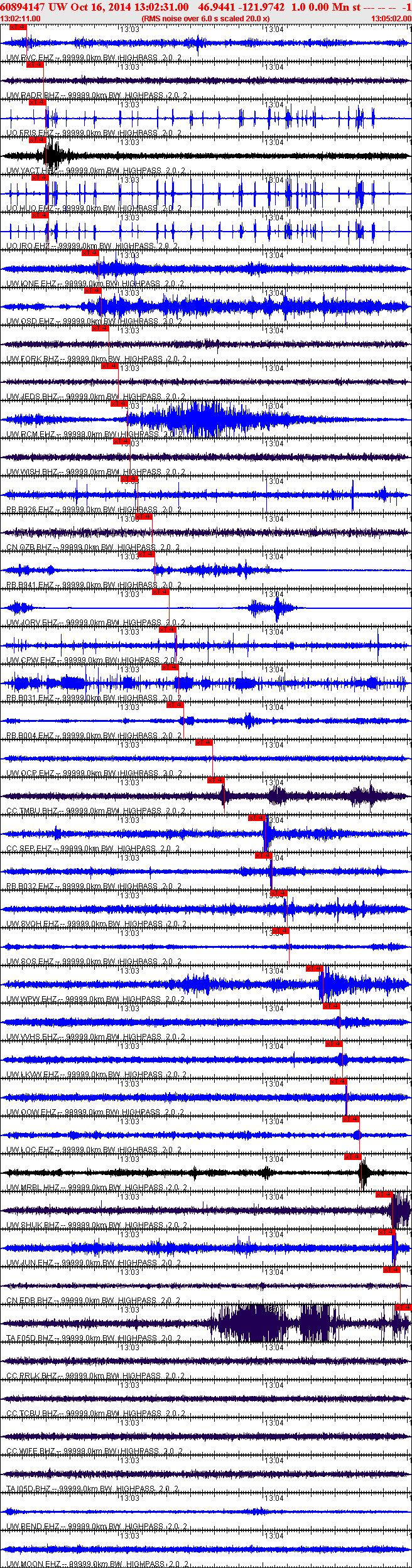This screenshot has width=412, height=1568.
Task: Select the UW MOON EHZ station label
Action: pos(33,1564)
